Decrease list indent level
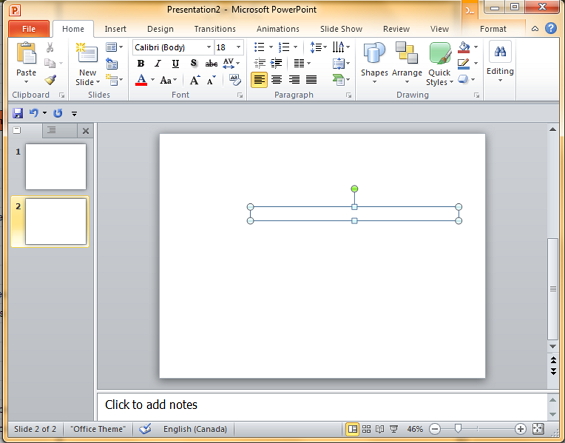 [260, 63]
